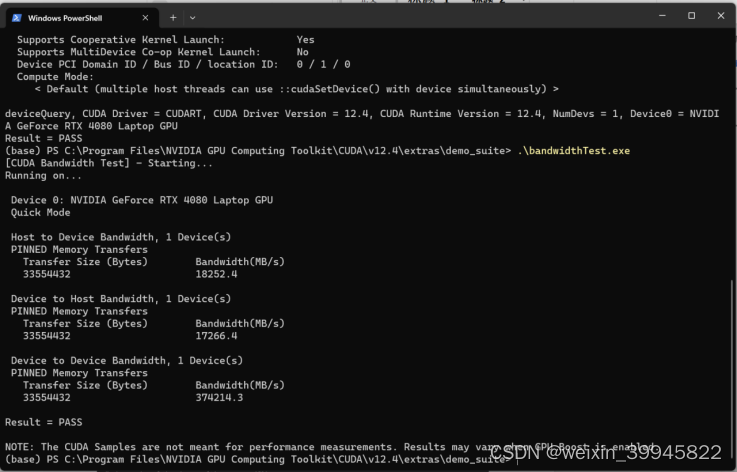737x472 pixels.
Task: Click the "Quick Mode" text
Action: [x=41, y=212]
